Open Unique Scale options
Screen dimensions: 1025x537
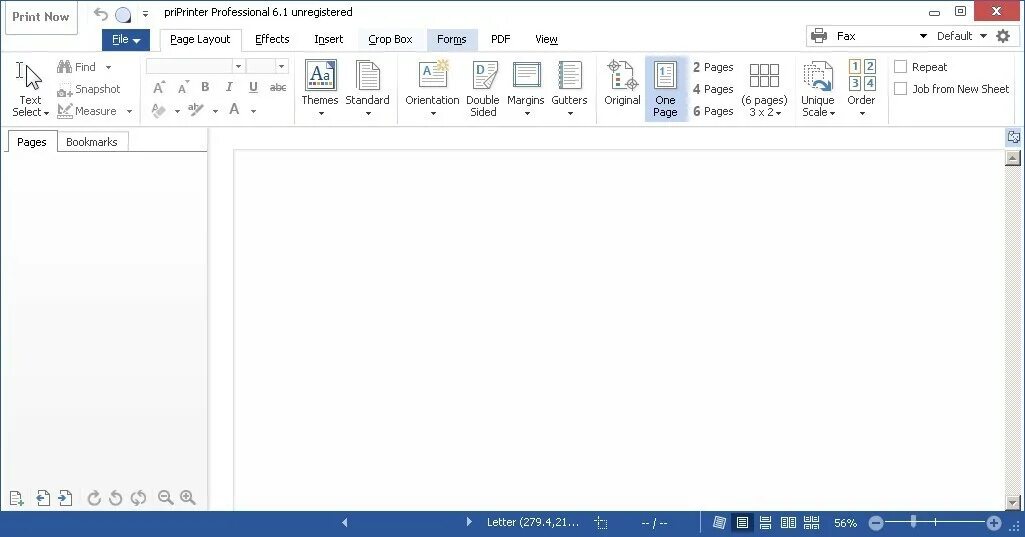point(818,89)
